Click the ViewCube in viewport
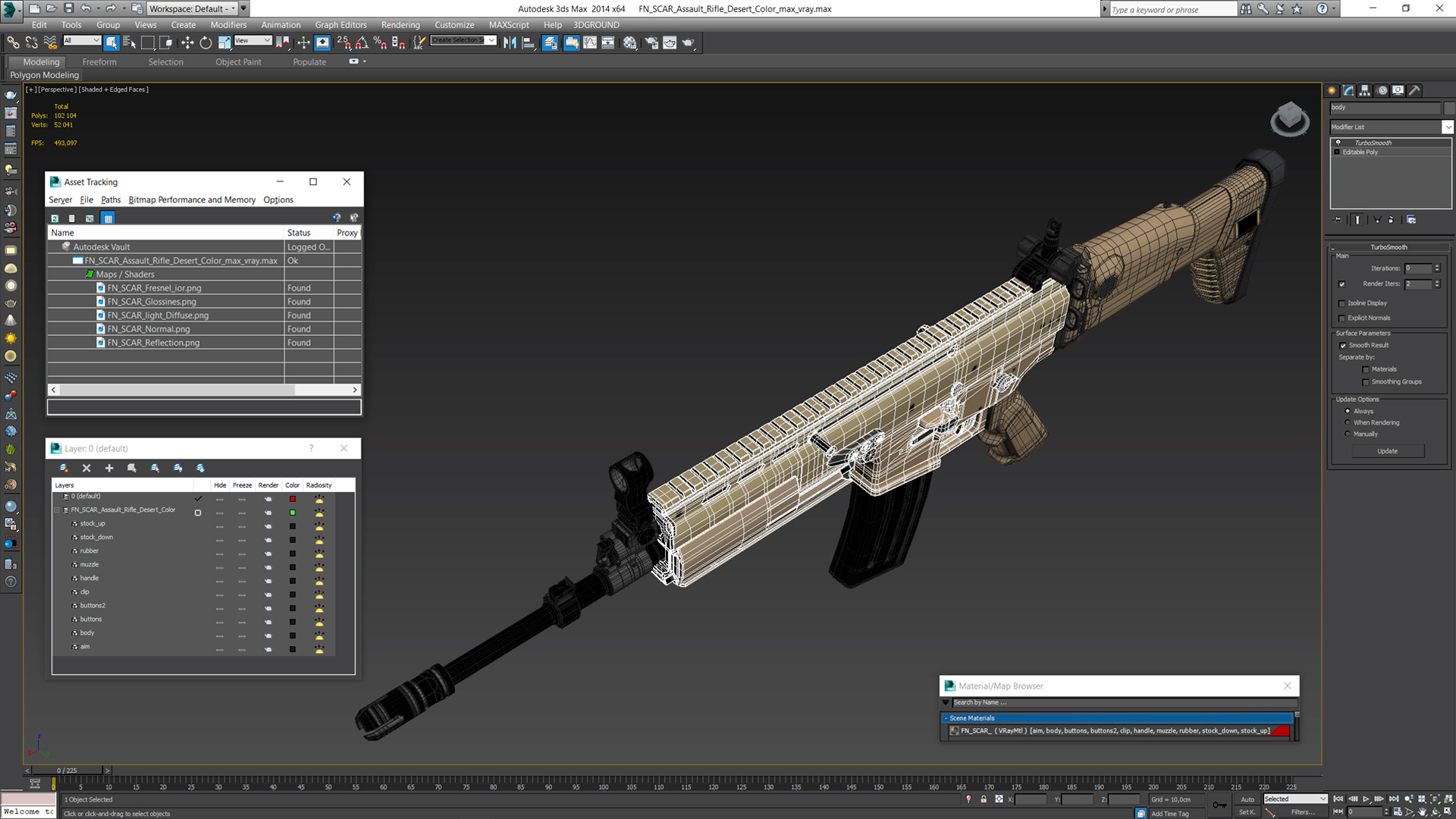This screenshot has height=819, width=1456. (x=1290, y=118)
